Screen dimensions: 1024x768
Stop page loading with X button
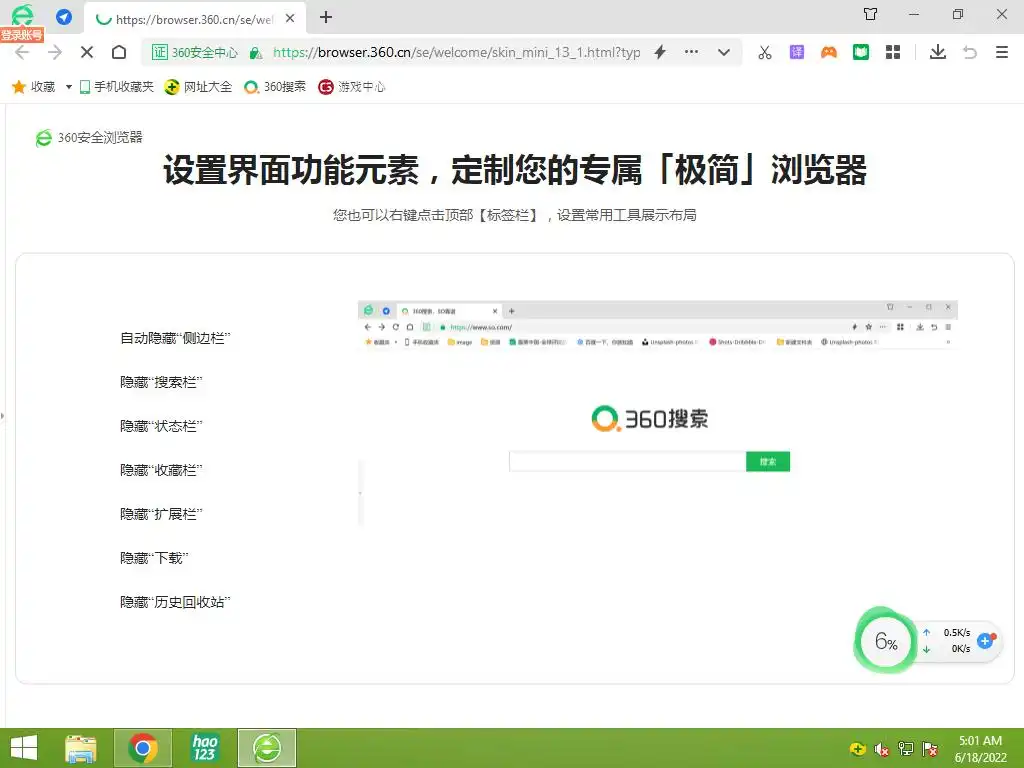click(x=87, y=52)
